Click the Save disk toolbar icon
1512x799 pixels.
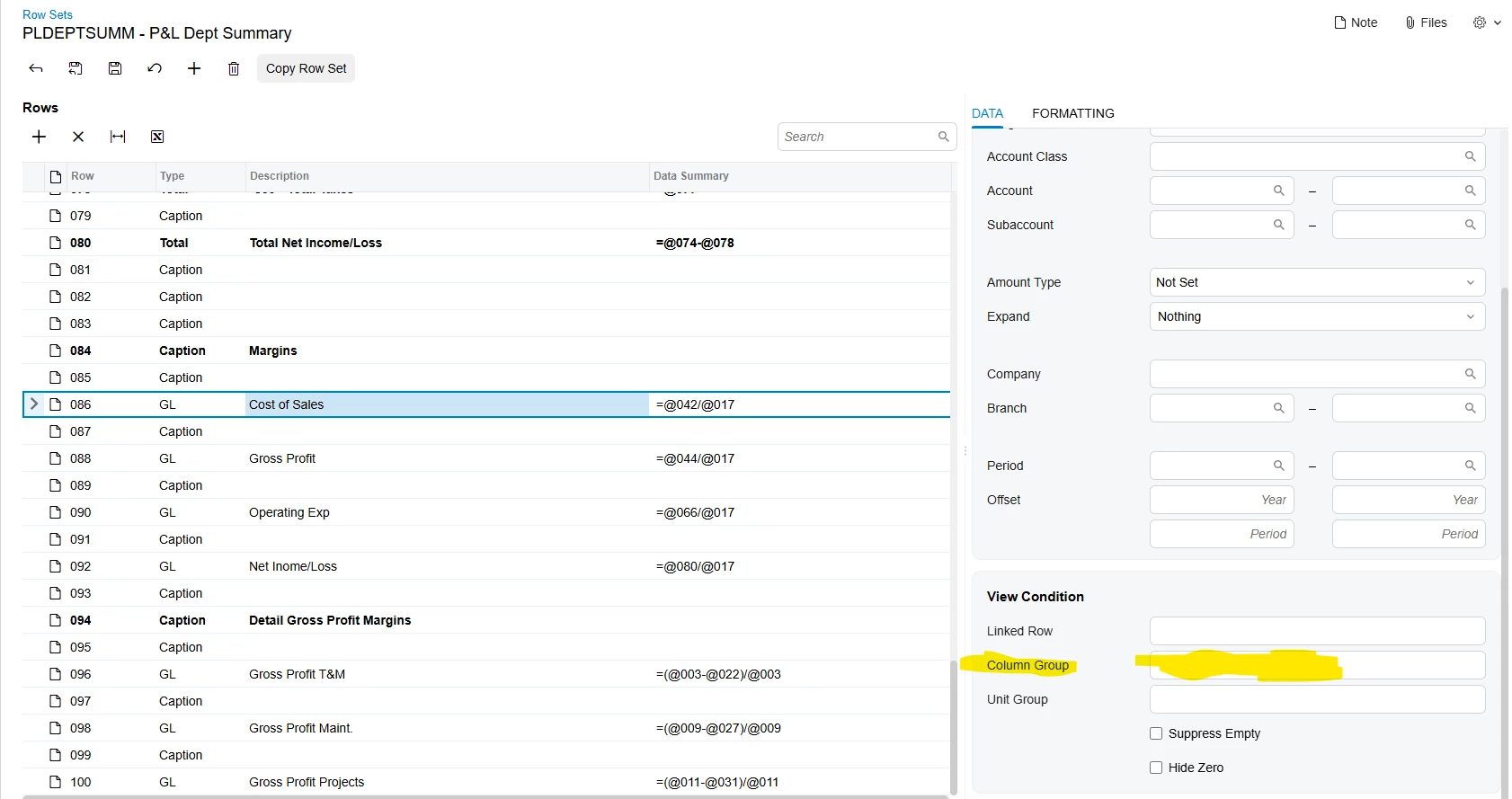pyautogui.click(x=115, y=68)
